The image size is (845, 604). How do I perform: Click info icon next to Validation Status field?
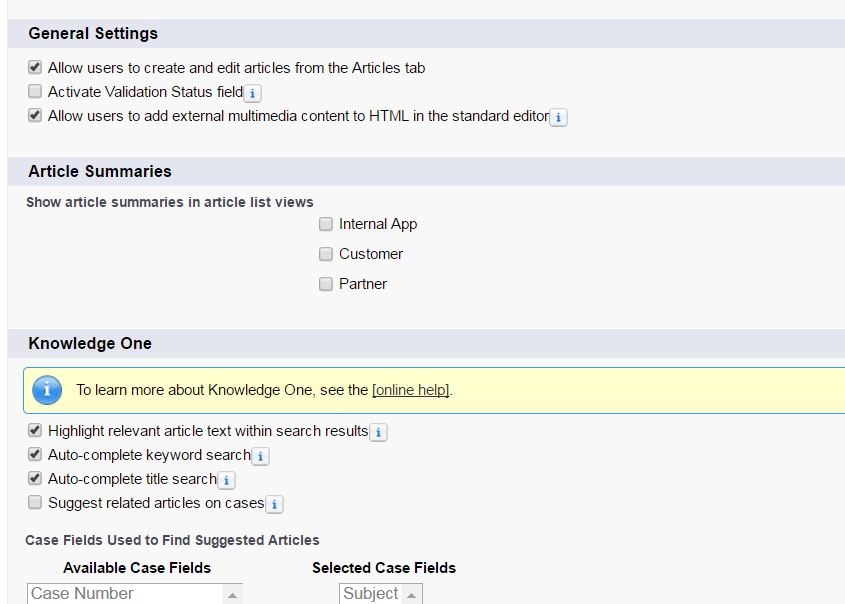[253, 93]
